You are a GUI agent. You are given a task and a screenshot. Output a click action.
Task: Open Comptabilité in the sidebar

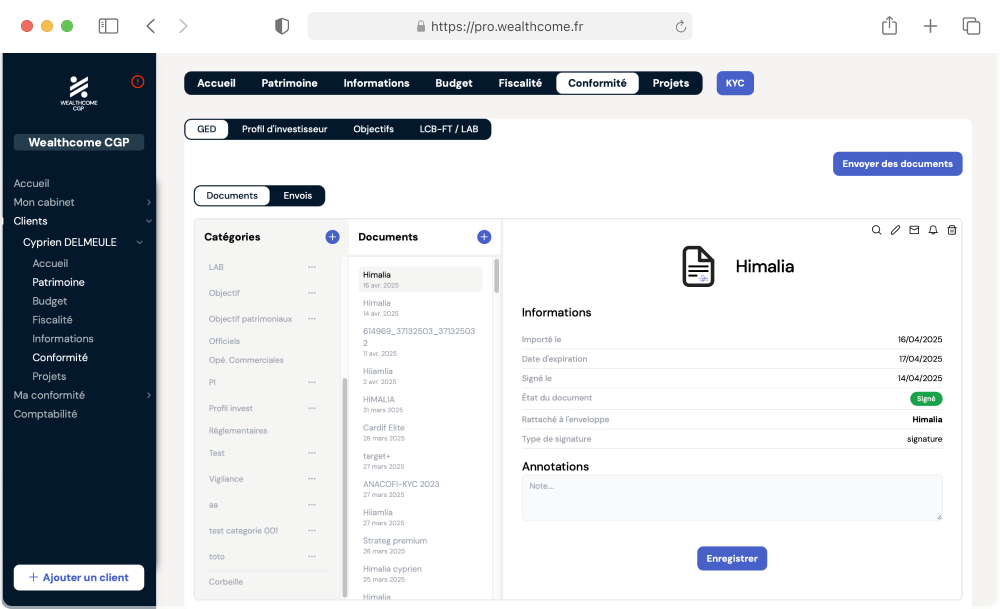pyautogui.click(x=45, y=415)
